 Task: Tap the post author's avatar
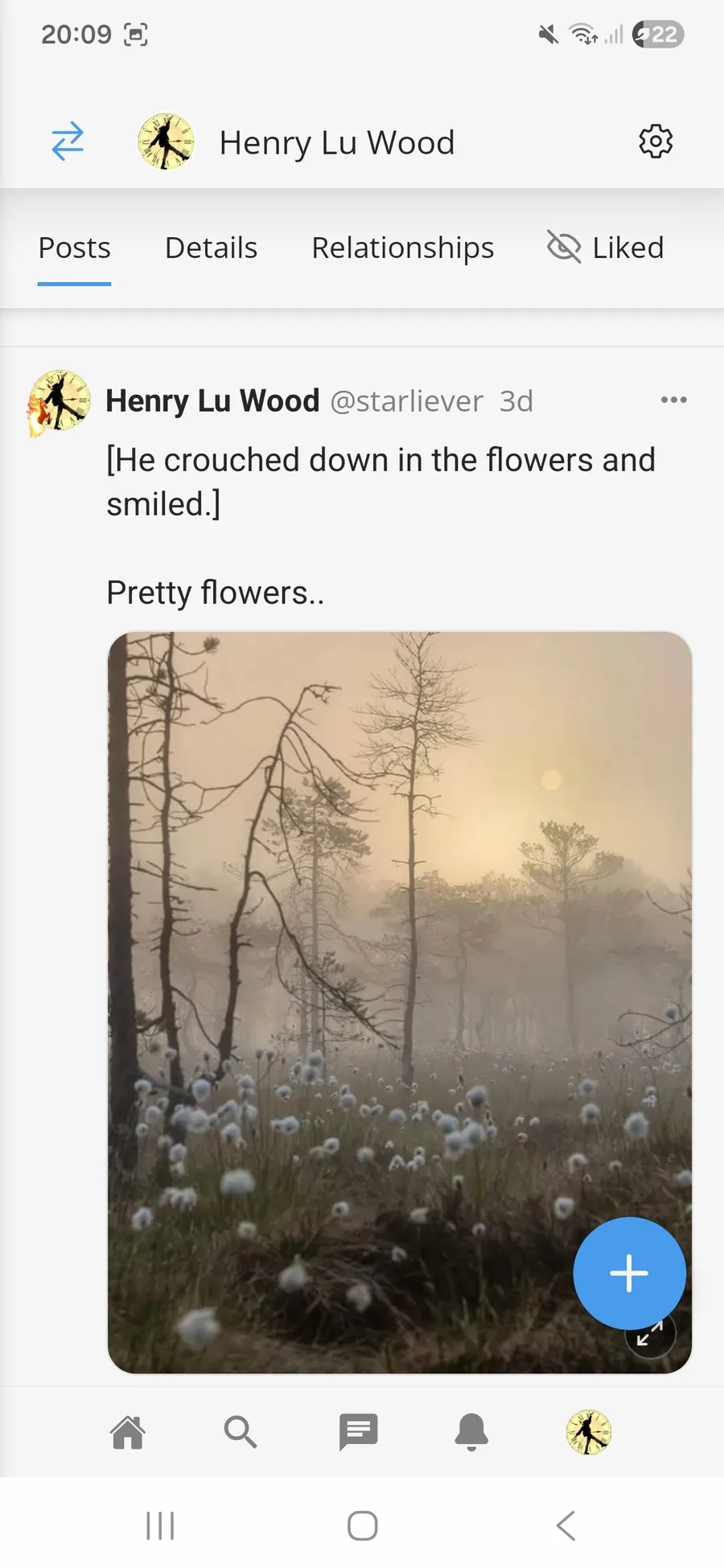click(59, 401)
